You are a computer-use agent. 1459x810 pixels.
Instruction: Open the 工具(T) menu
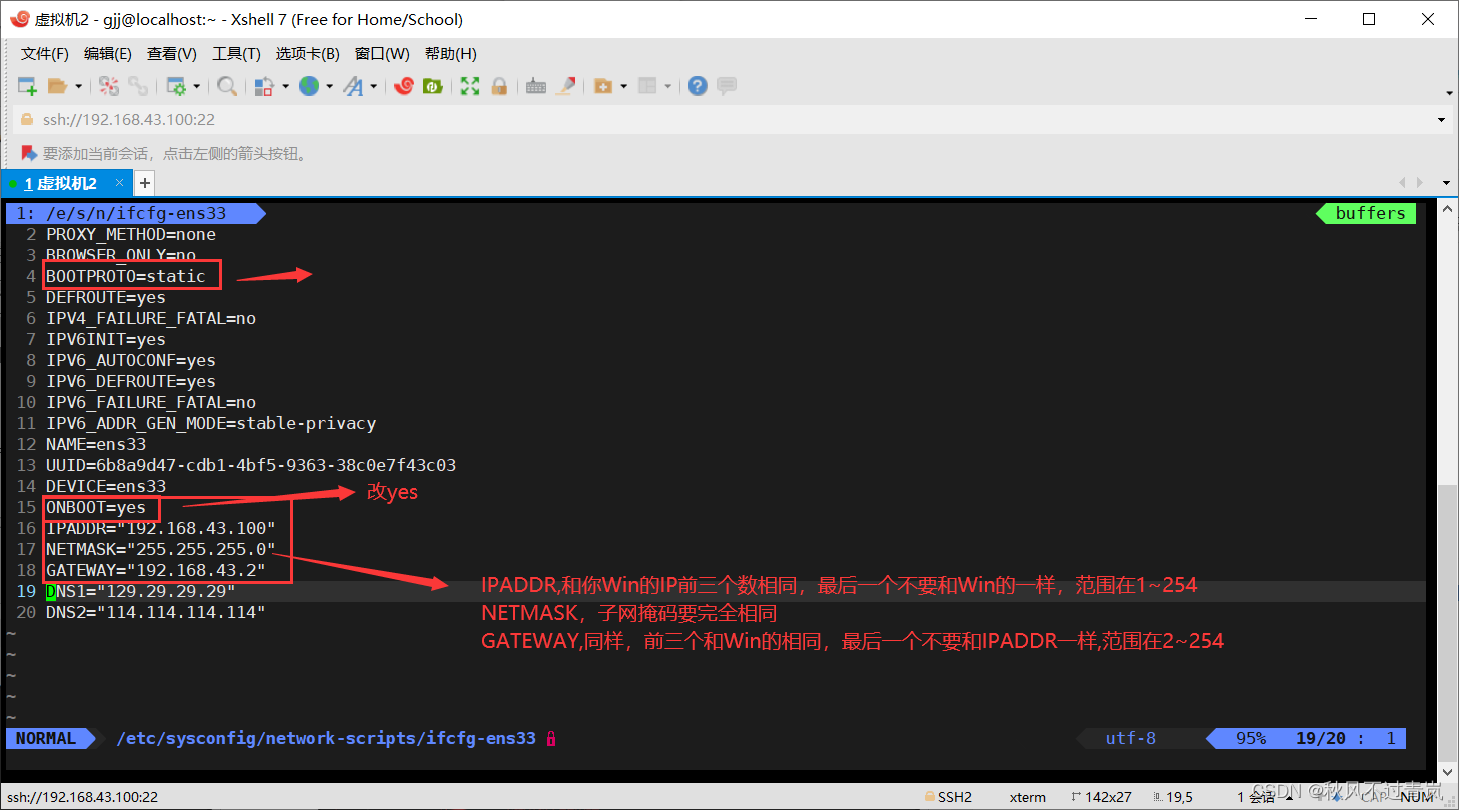click(236, 53)
